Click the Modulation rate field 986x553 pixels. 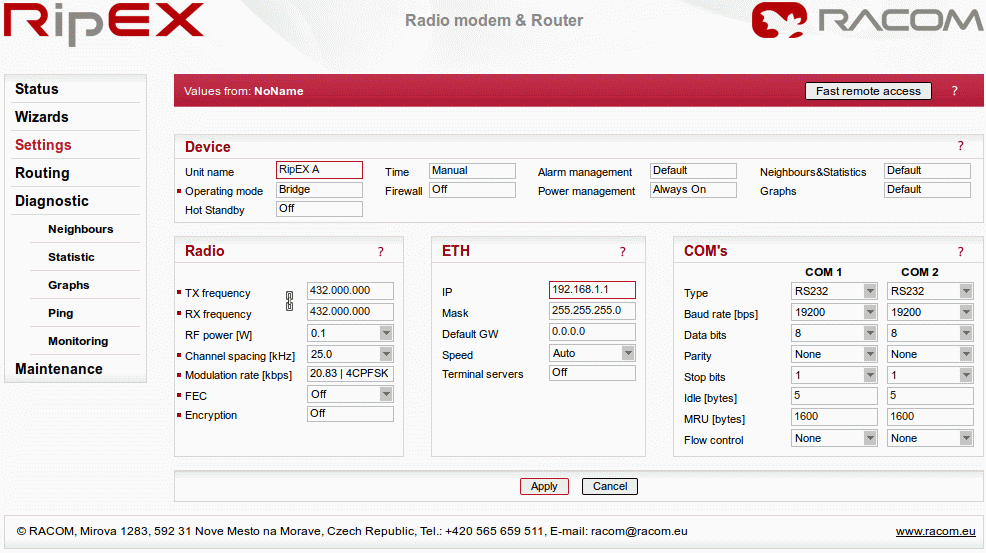pos(350,374)
